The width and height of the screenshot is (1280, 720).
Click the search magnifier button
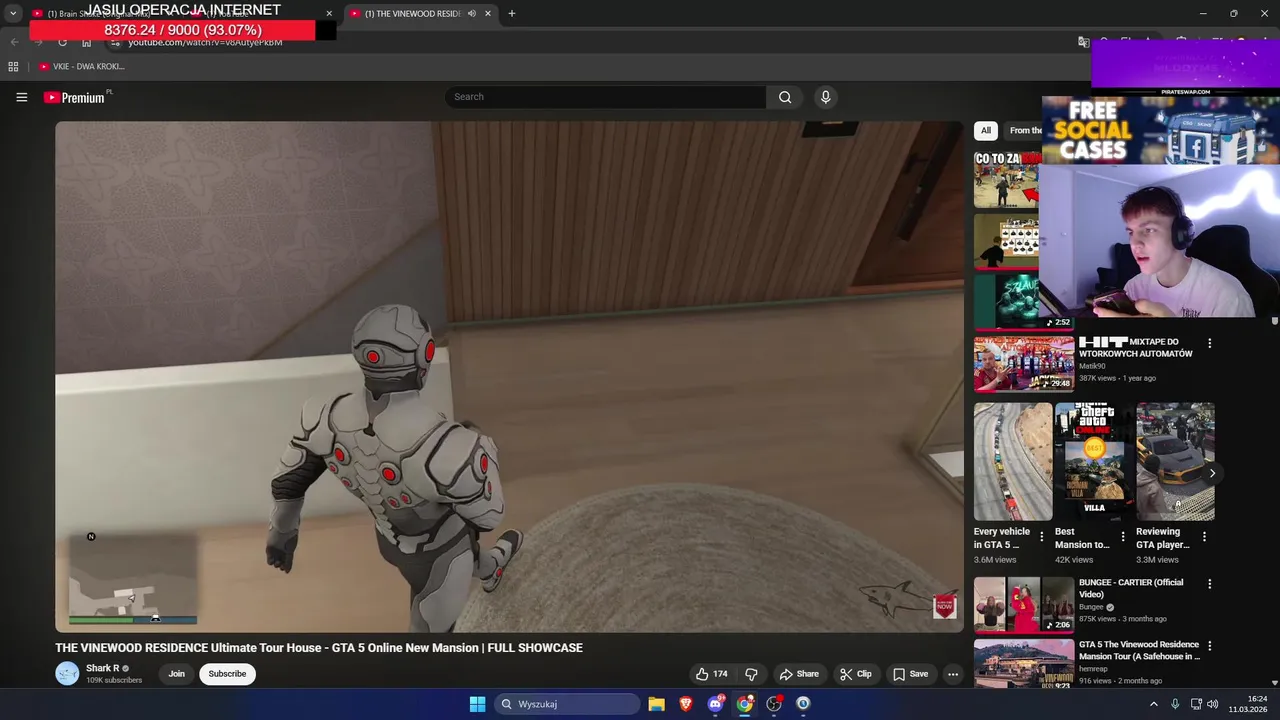click(785, 97)
